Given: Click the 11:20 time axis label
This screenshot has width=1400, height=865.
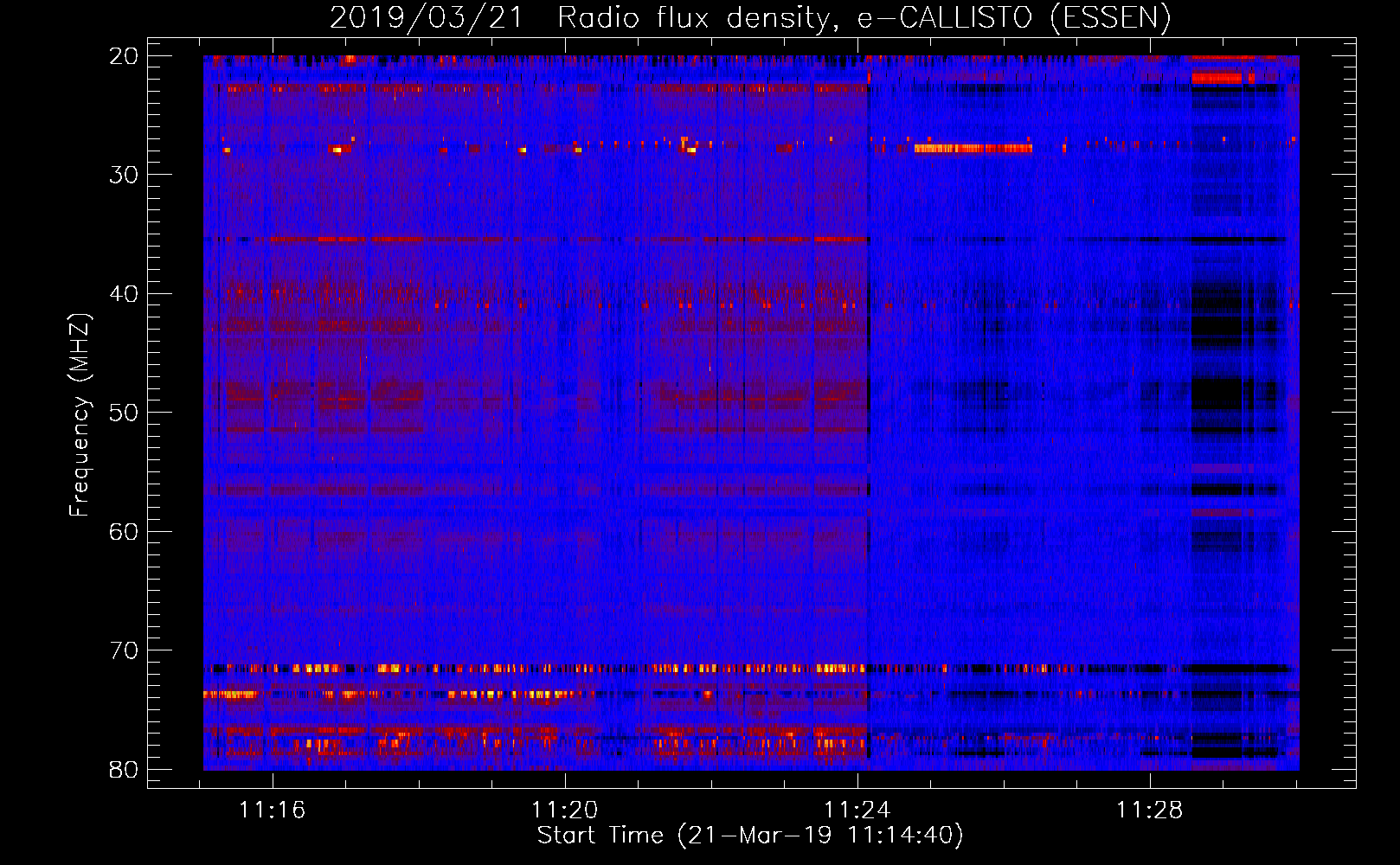Looking at the screenshot, I should click(564, 811).
